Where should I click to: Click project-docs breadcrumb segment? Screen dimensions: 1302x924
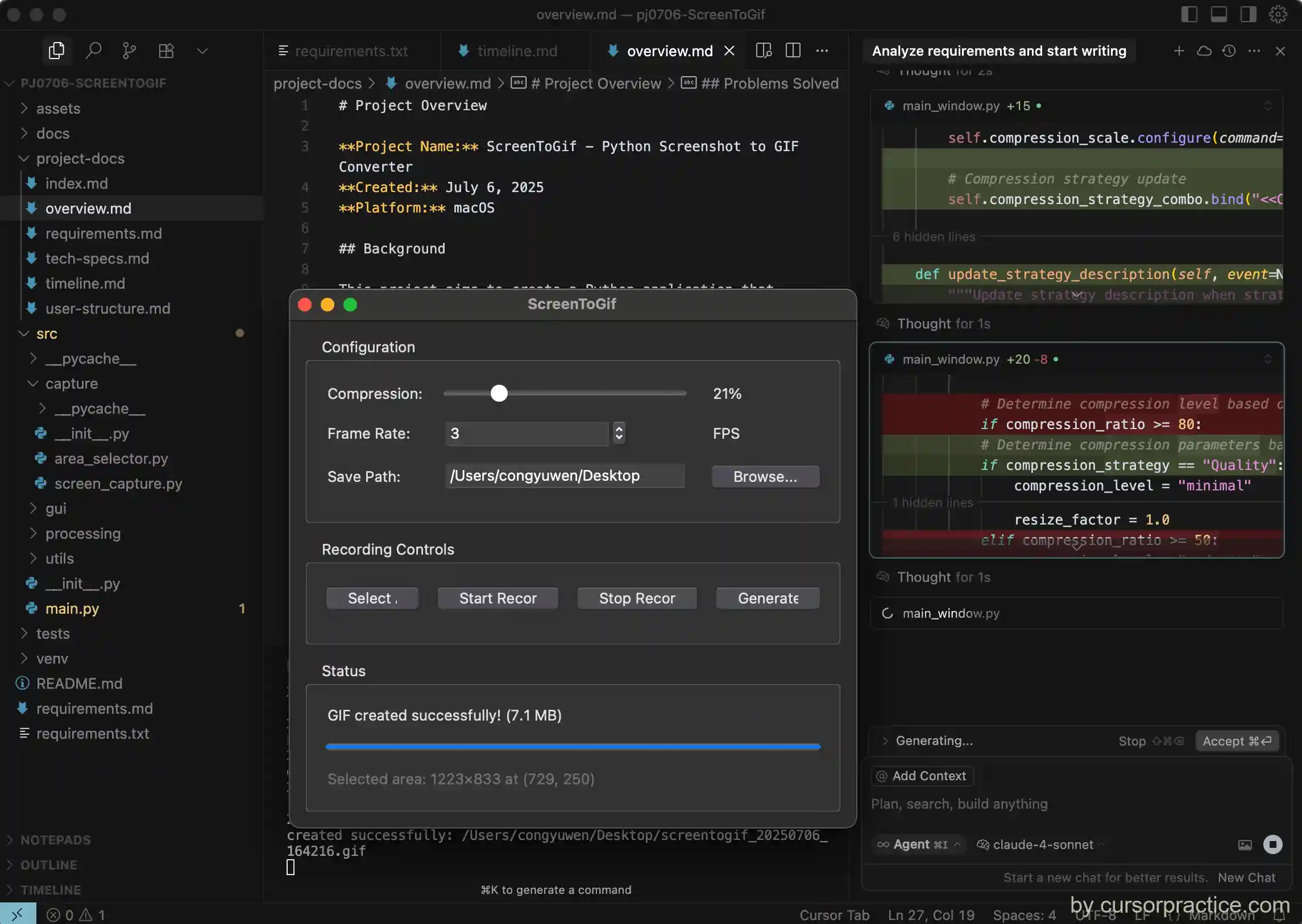pos(318,83)
